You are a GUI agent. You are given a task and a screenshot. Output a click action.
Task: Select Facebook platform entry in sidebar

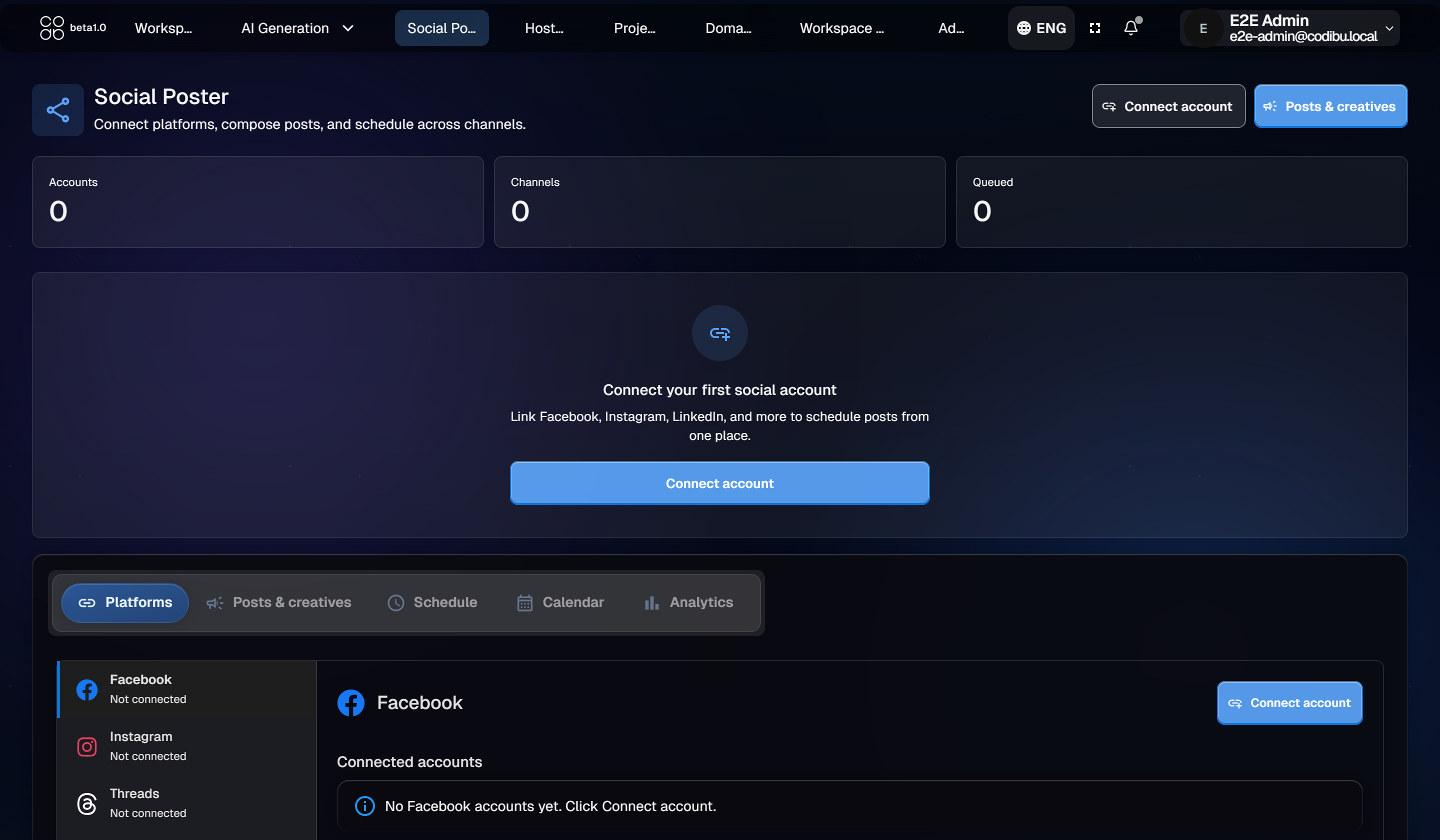tap(187, 689)
